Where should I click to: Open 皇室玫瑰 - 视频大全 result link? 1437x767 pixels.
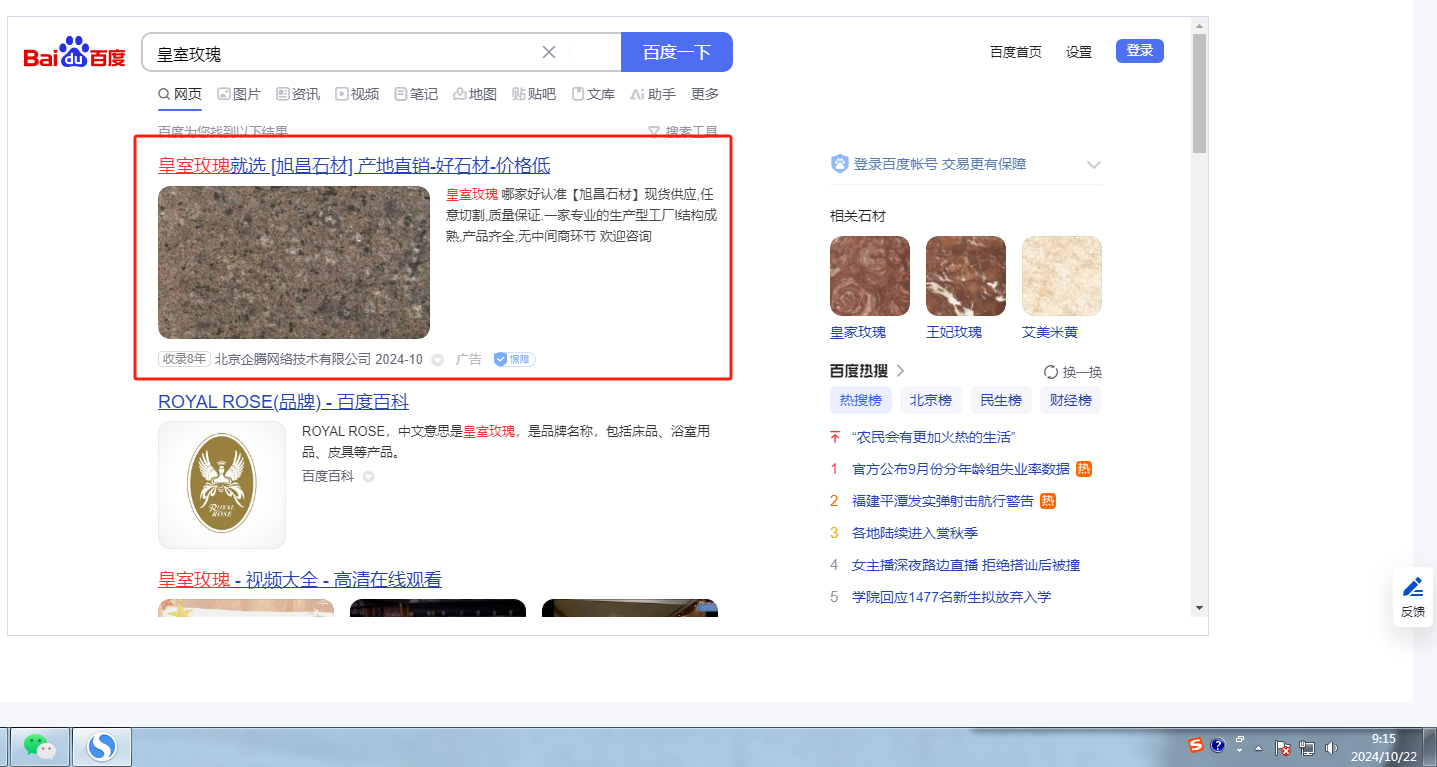pyautogui.click(x=300, y=580)
